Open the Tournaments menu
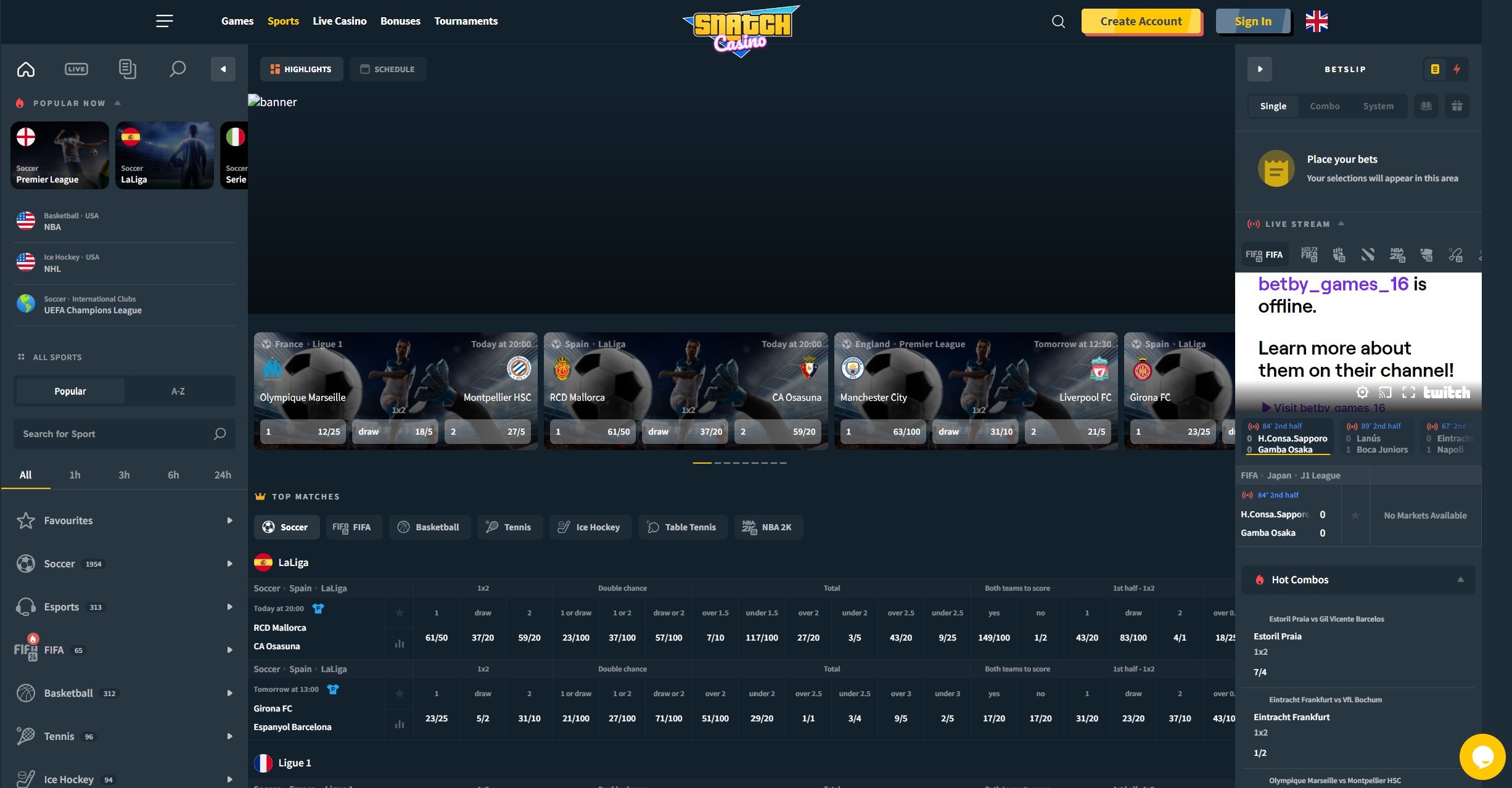Viewport: 1512px width, 788px height. tap(466, 21)
